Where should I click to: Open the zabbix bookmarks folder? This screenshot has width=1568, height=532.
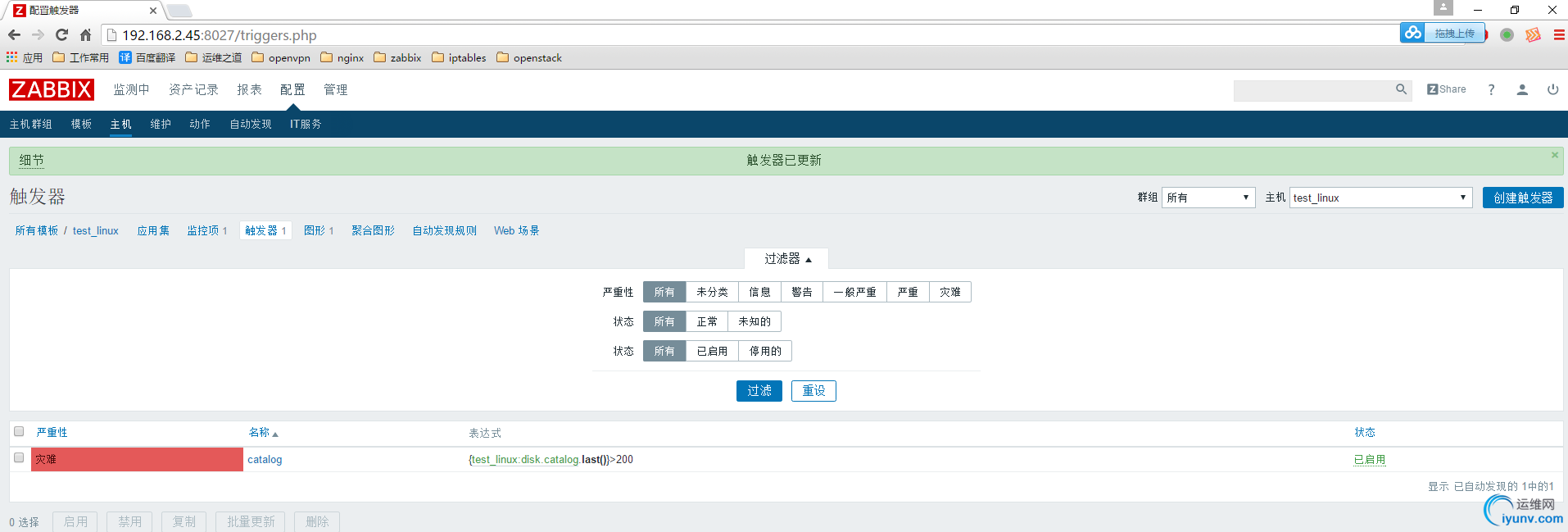[397, 57]
